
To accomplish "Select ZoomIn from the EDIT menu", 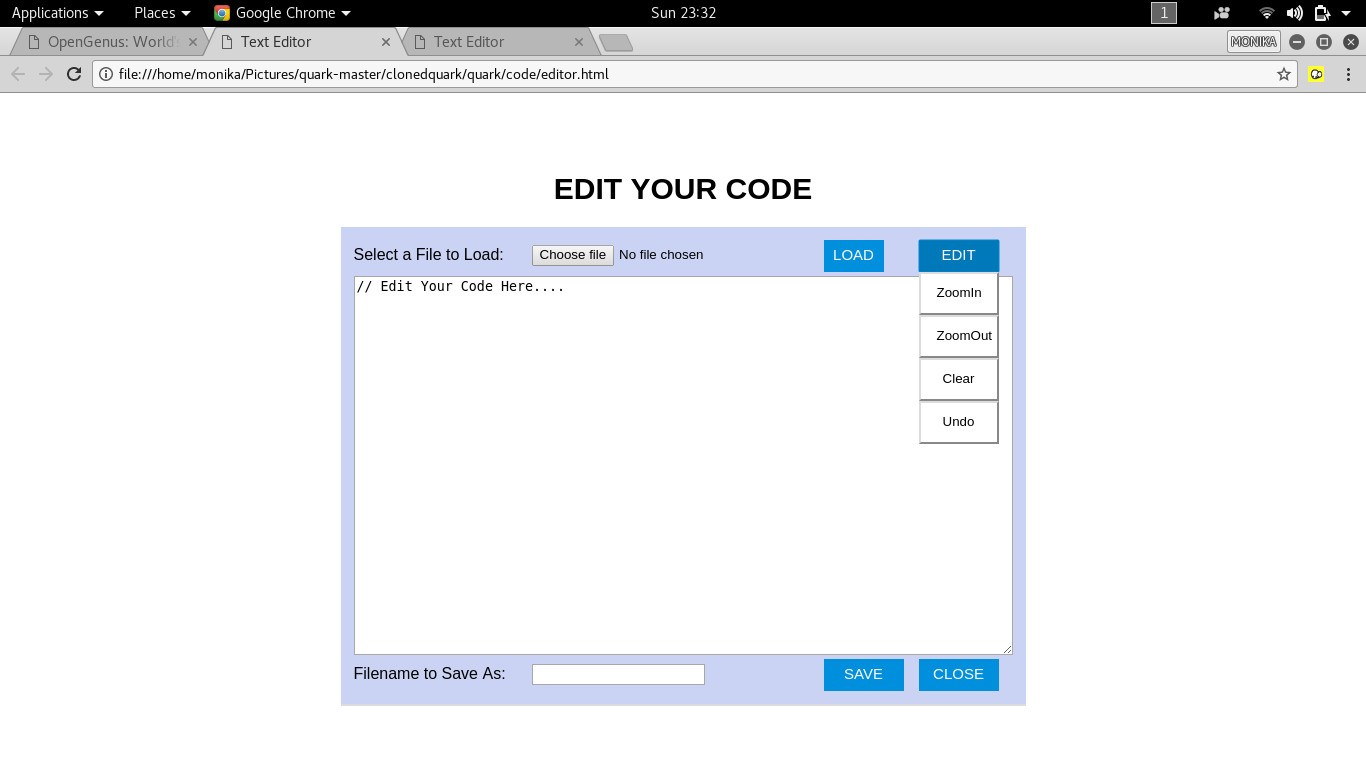I will (958, 292).
